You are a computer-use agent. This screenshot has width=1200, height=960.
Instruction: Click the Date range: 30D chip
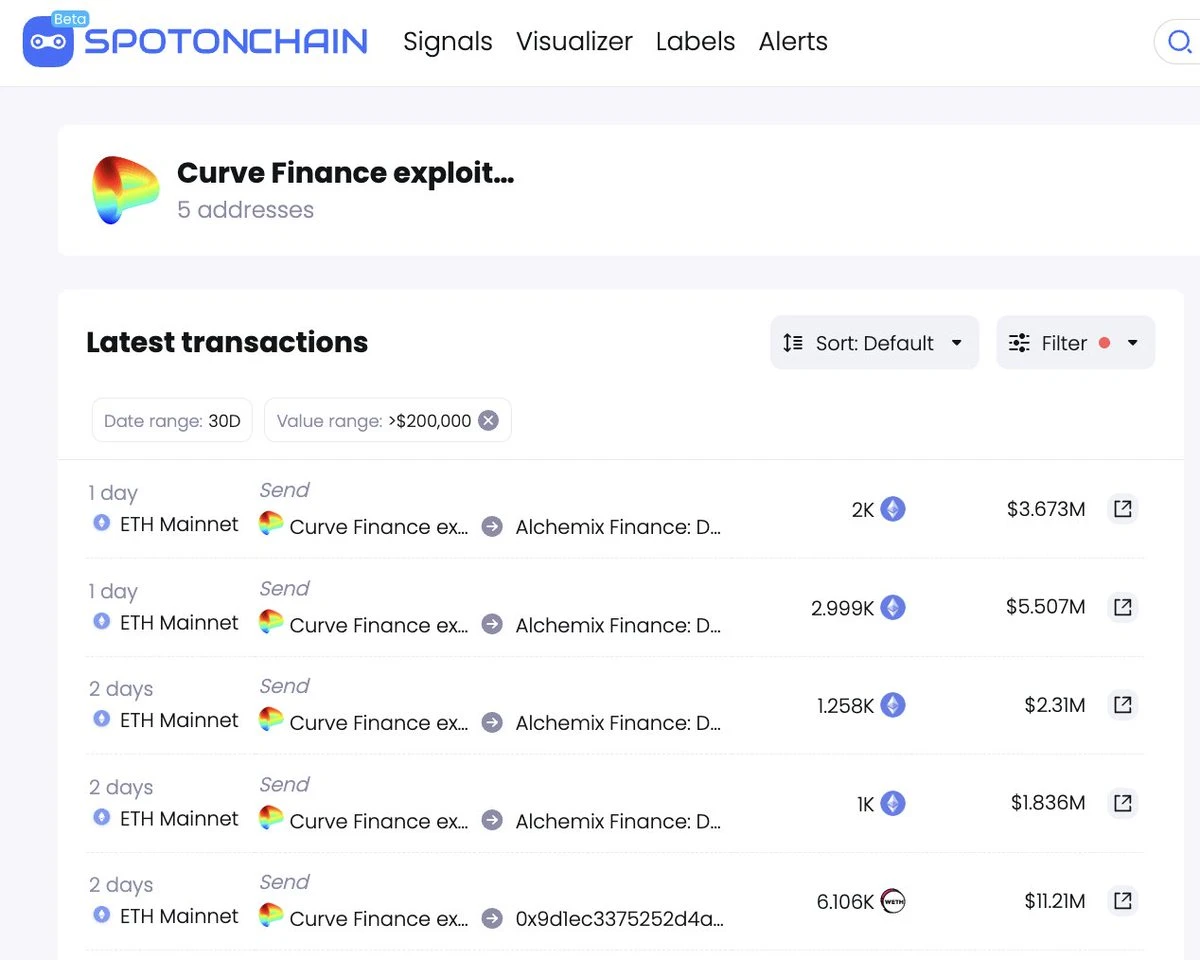tap(172, 421)
